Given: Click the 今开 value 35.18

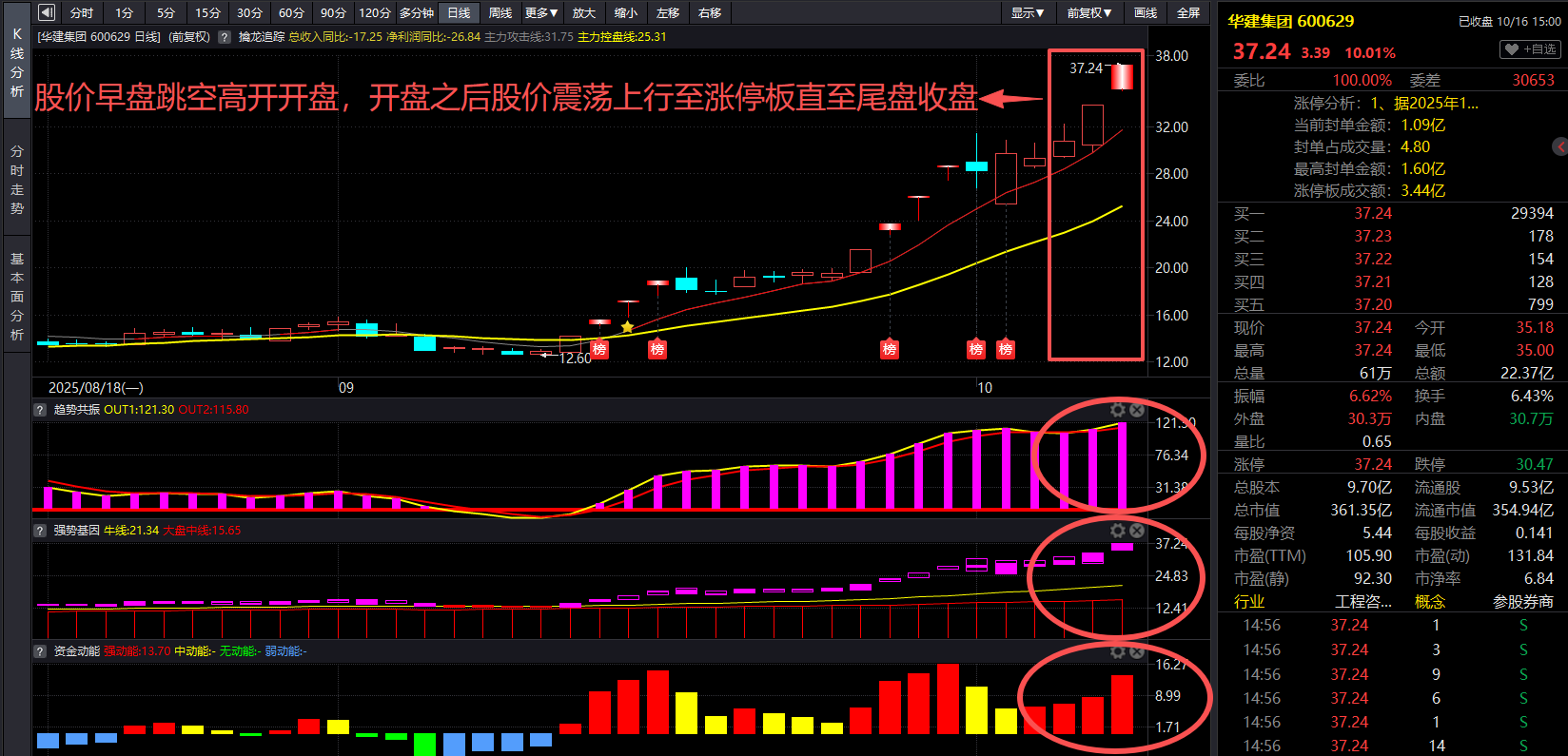Looking at the screenshot, I should point(1535,327).
